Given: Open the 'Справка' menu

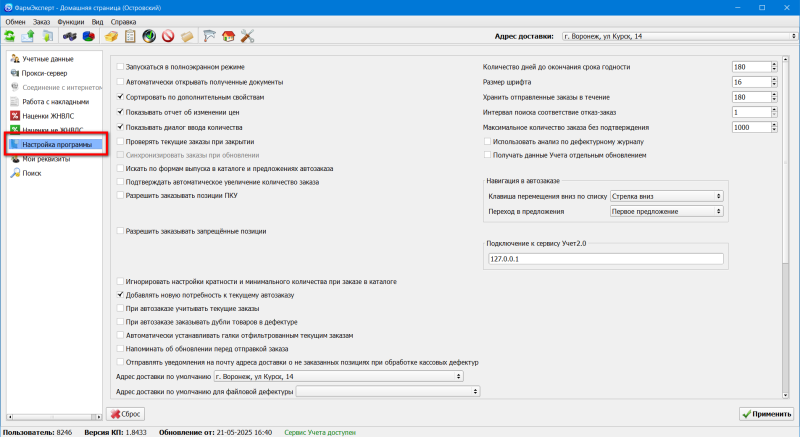Looking at the screenshot, I should [122, 21].
